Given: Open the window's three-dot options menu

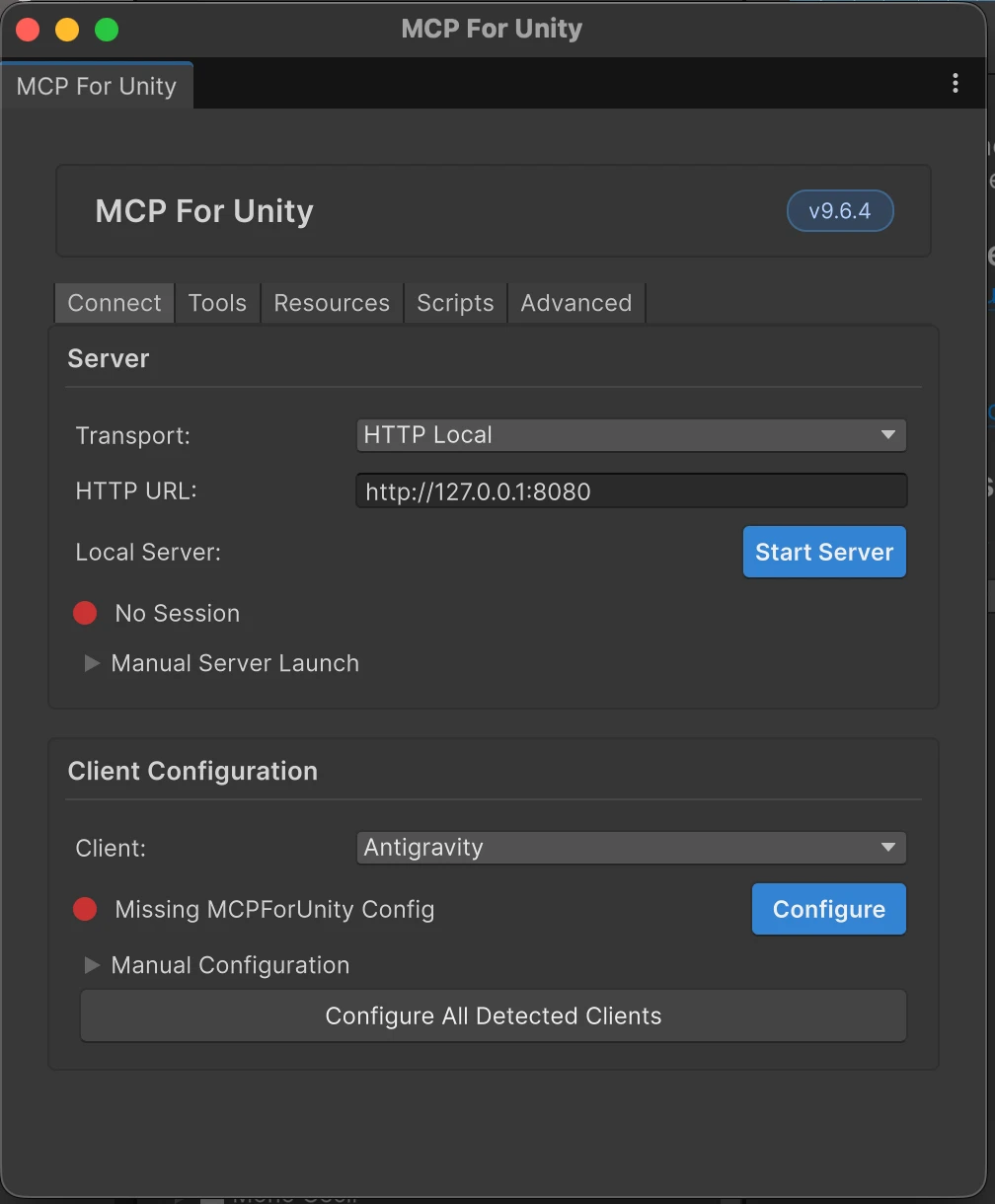Looking at the screenshot, I should click(955, 83).
